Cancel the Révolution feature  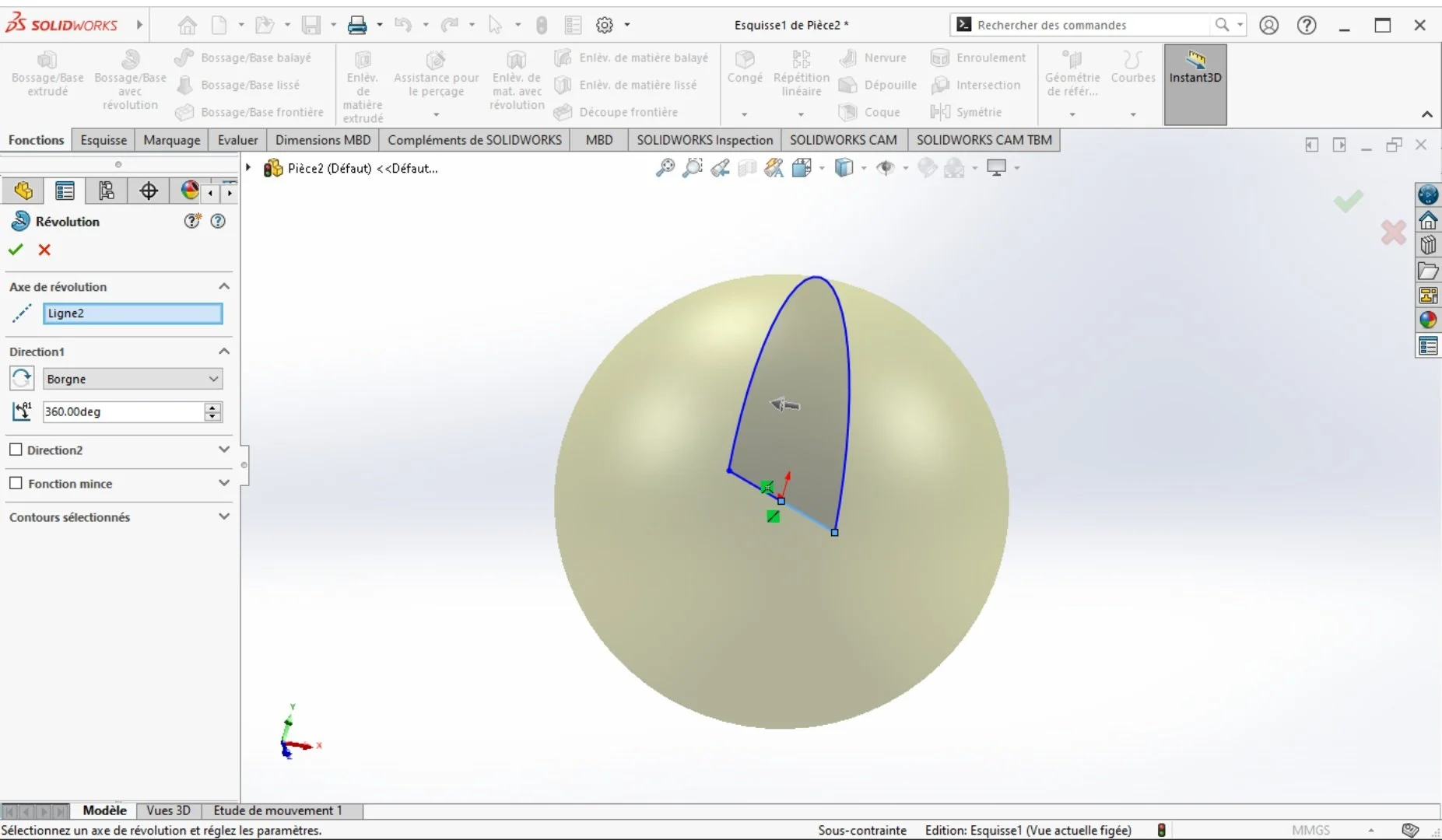click(x=44, y=250)
